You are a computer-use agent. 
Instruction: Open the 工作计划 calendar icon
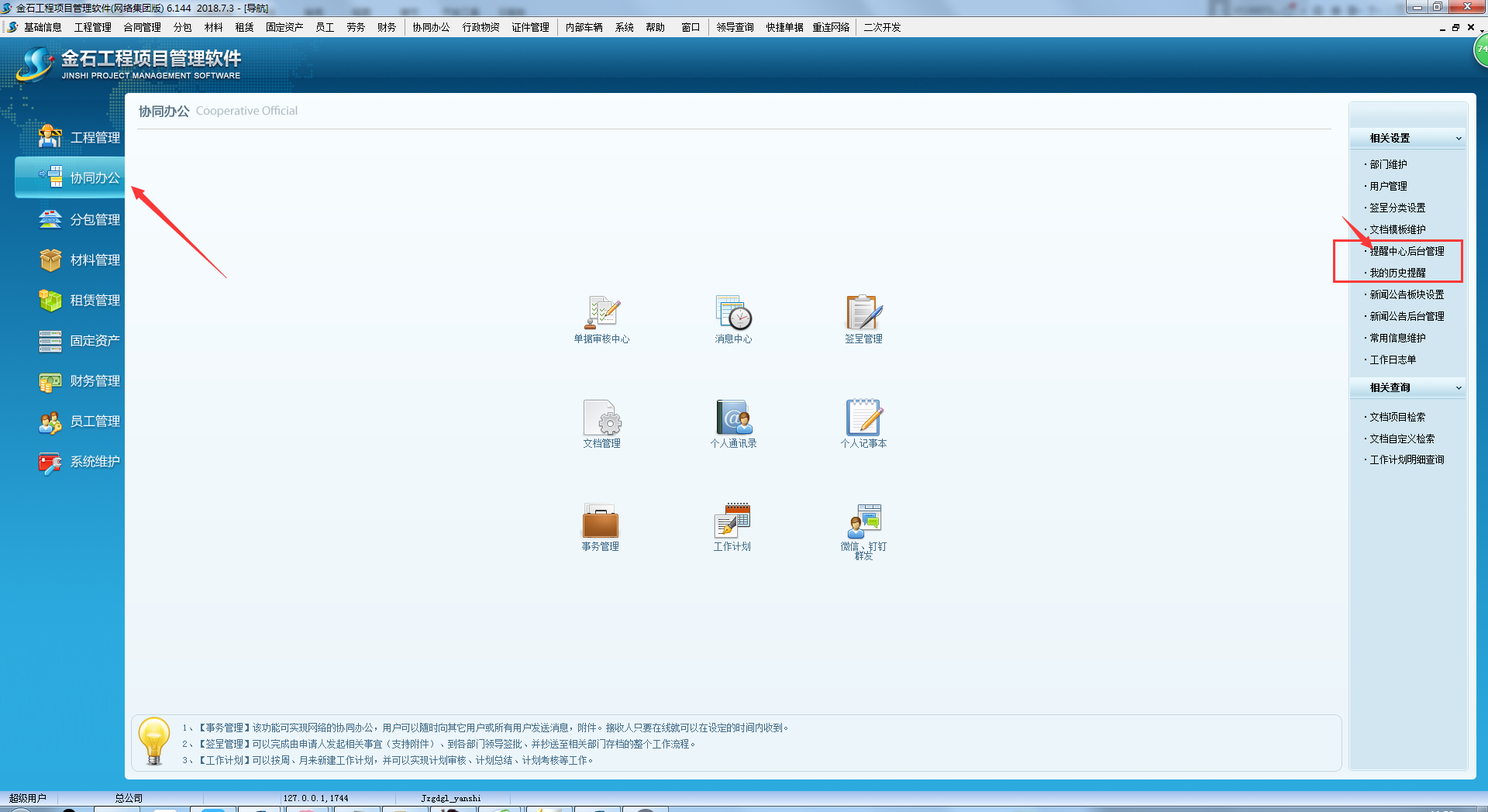click(732, 521)
